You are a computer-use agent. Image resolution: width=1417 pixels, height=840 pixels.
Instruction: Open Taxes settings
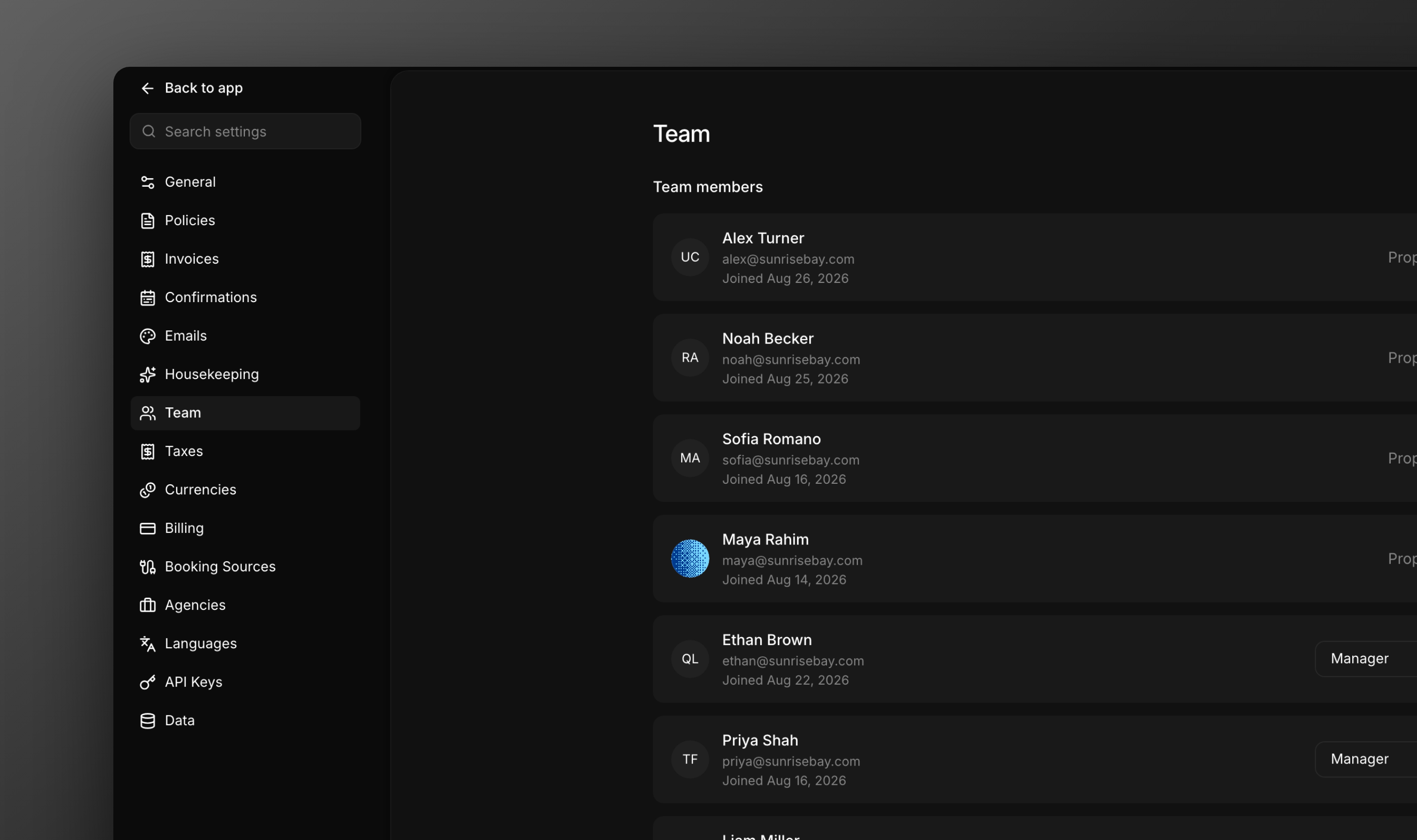[245, 452]
